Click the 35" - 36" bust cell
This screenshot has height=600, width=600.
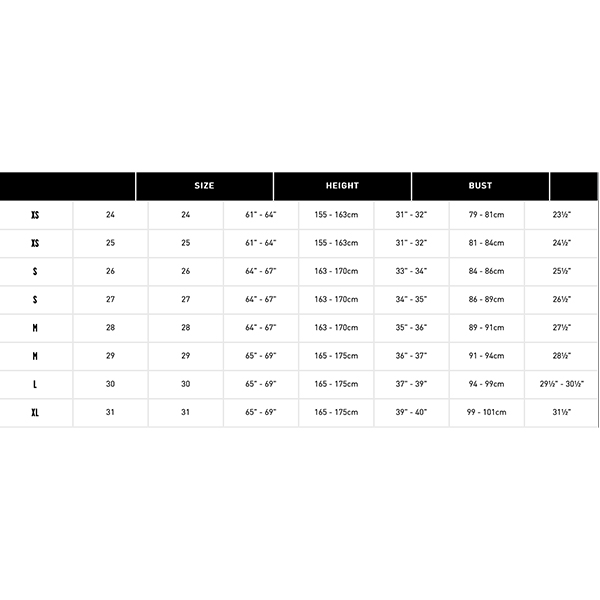[x=411, y=328]
